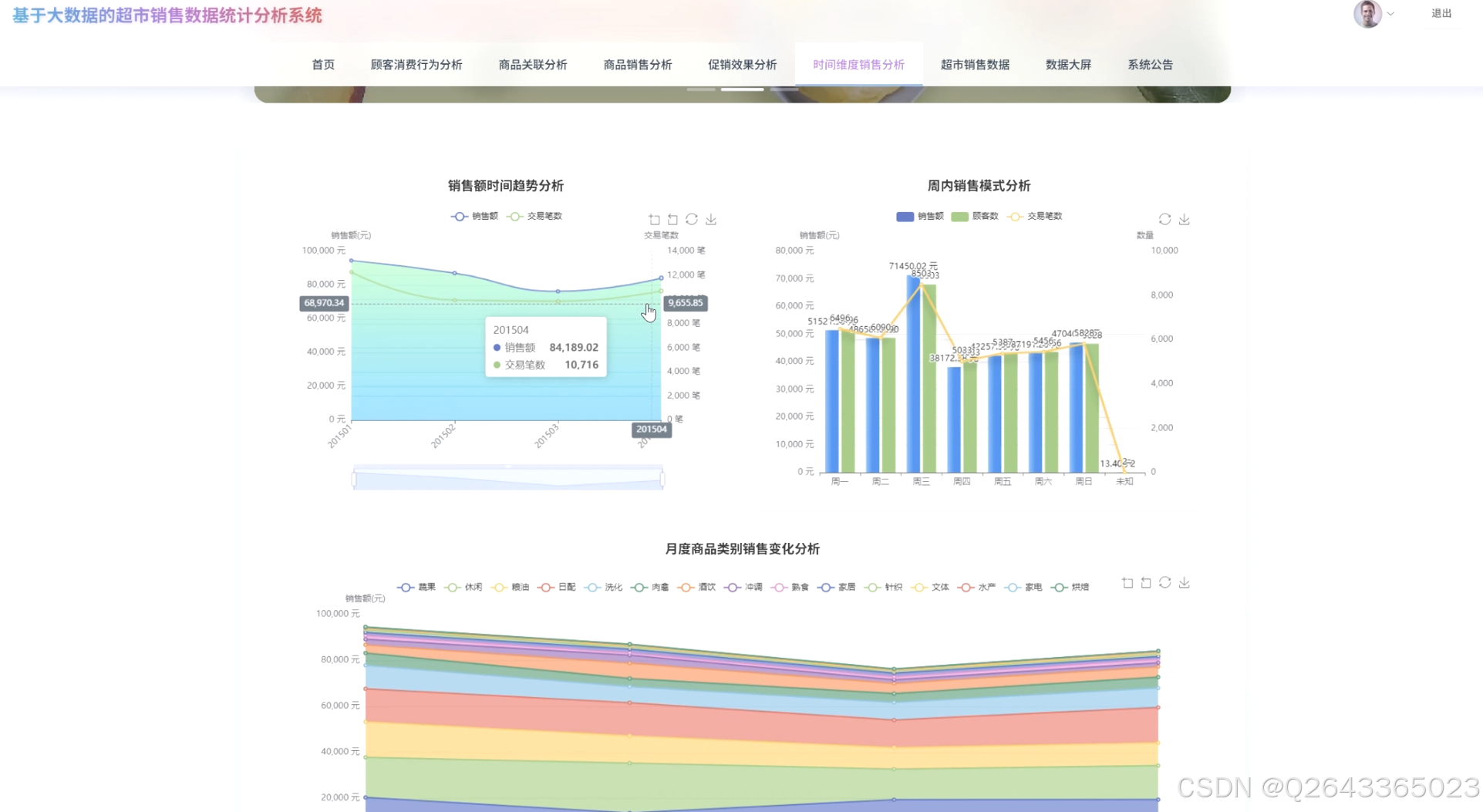Image resolution: width=1483 pixels, height=812 pixels.
Task: Open the user avatar dropdown menu
Action: (x=1373, y=14)
